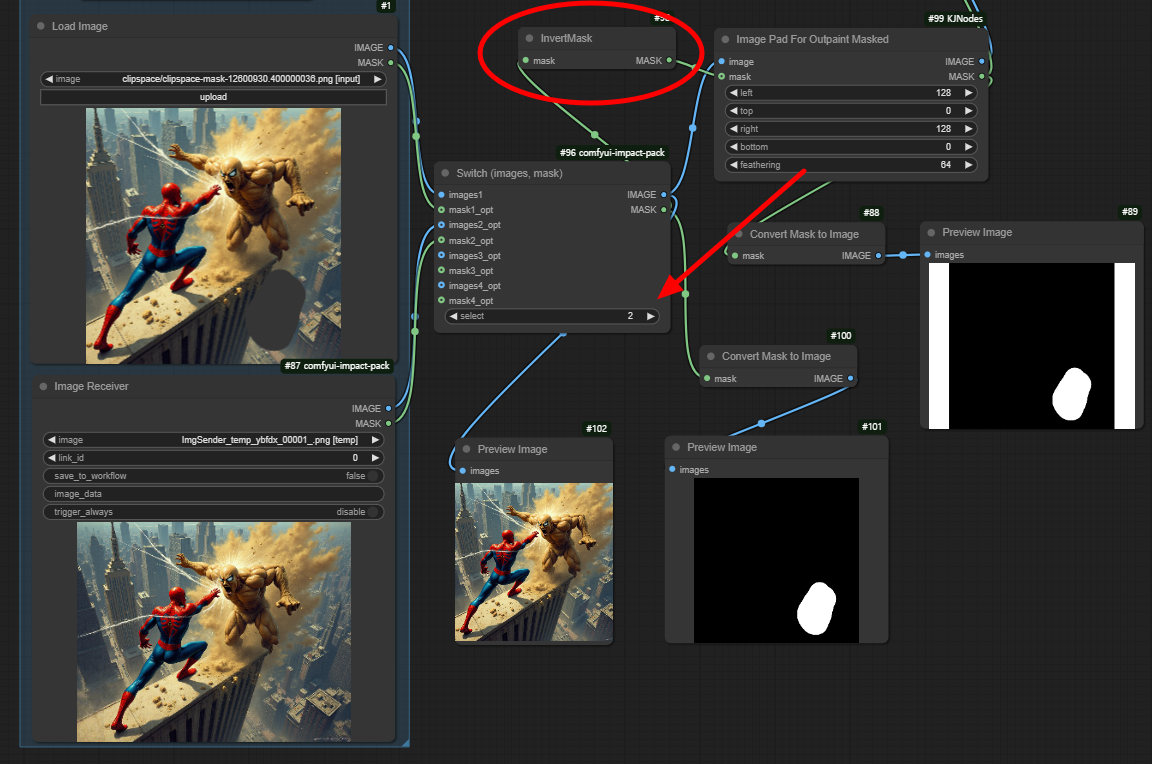1152x764 pixels.
Task: Collapse Preview Image node #102 dot
Action: click(x=467, y=449)
